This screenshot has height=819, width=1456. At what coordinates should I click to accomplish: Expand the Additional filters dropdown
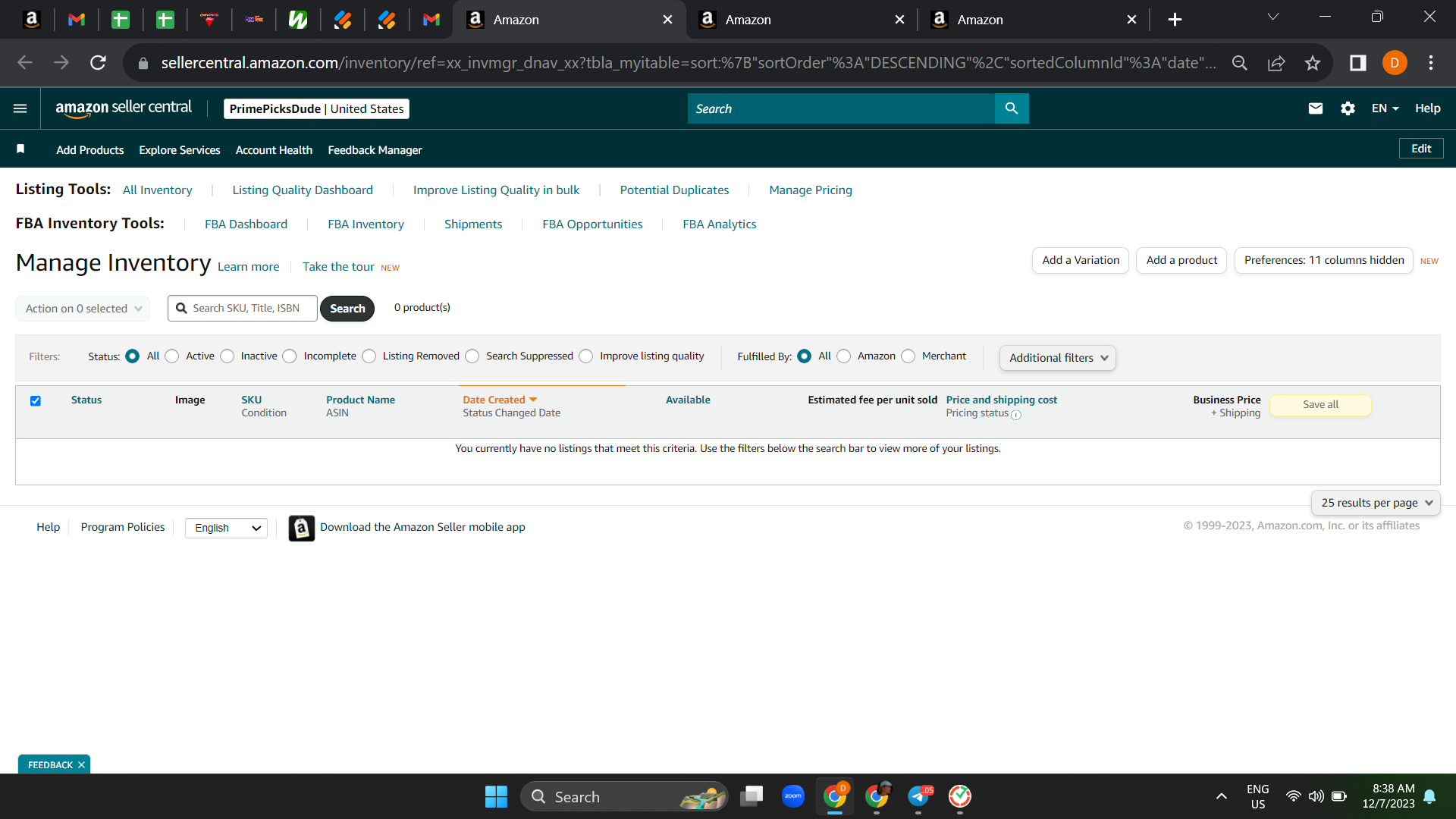point(1058,358)
